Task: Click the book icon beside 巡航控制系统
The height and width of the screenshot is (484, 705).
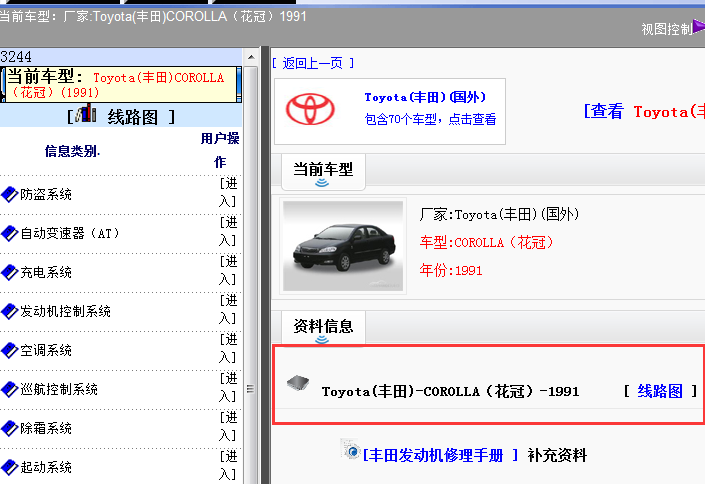Action: pos(9,389)
